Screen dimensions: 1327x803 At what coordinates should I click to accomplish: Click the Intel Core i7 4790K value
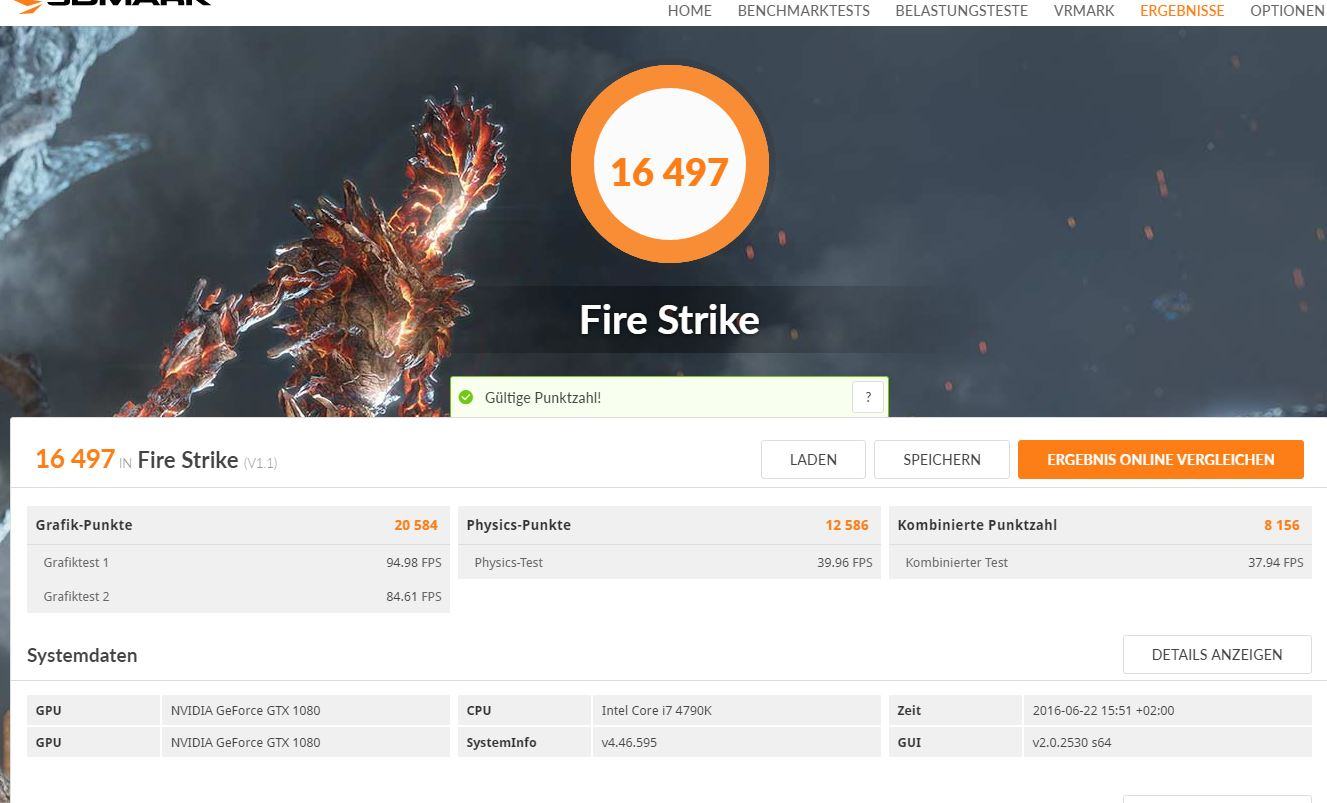tap(657, 710)
